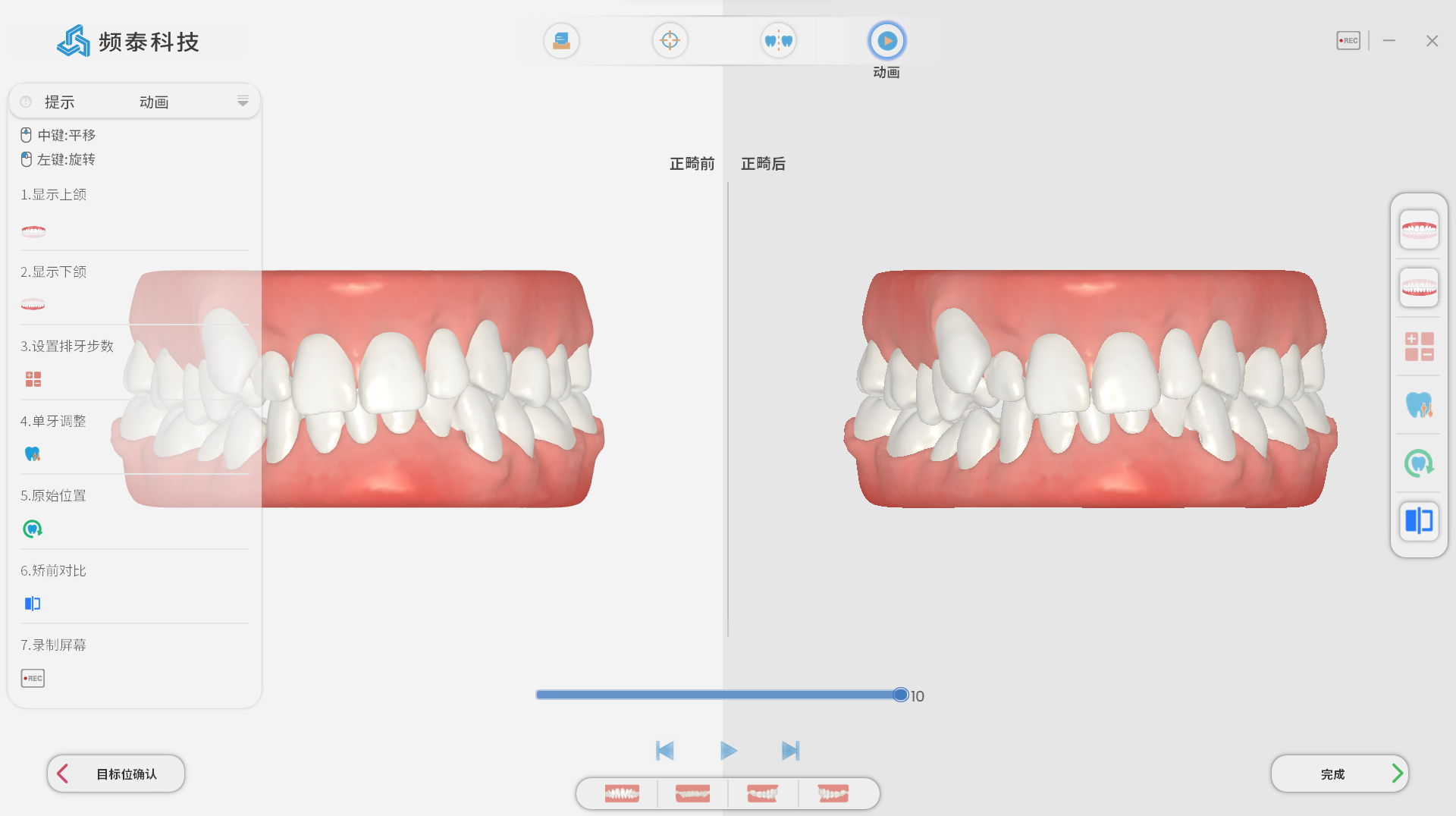Reset teeth to original position
1456x816 pixels.
pyautogui.click(x=1419, y=463)
